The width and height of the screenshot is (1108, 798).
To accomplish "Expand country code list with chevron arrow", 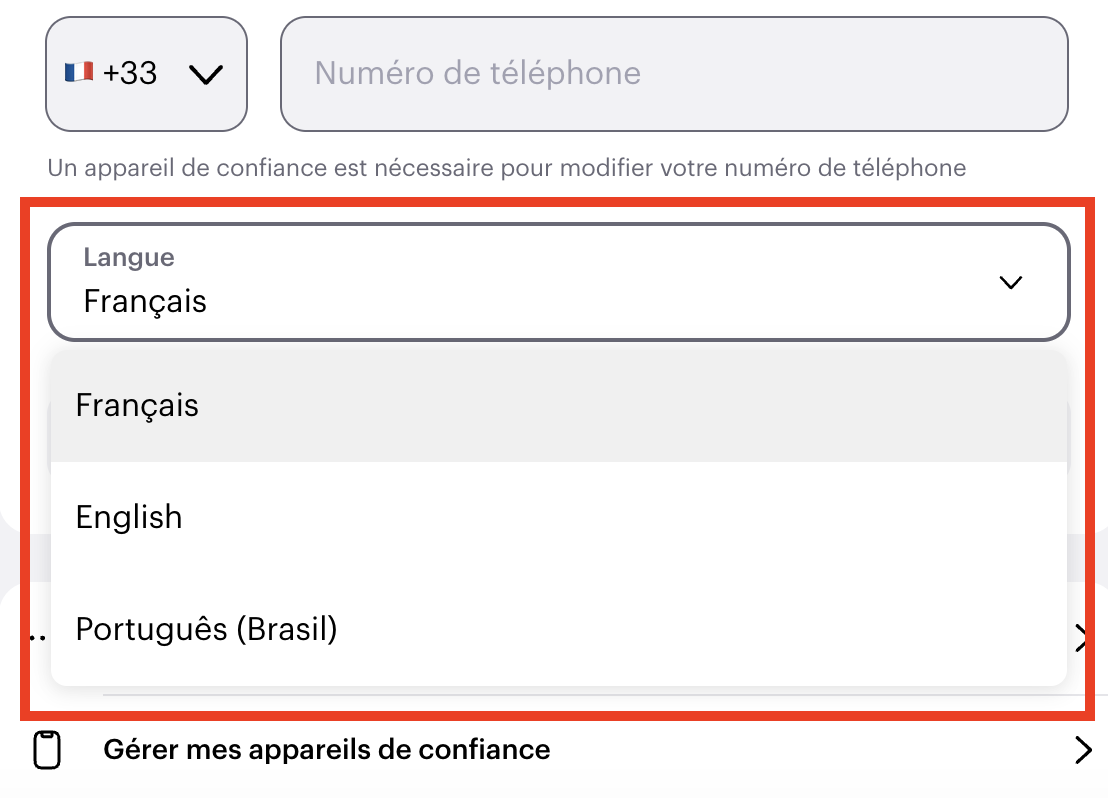I will 206,74.
